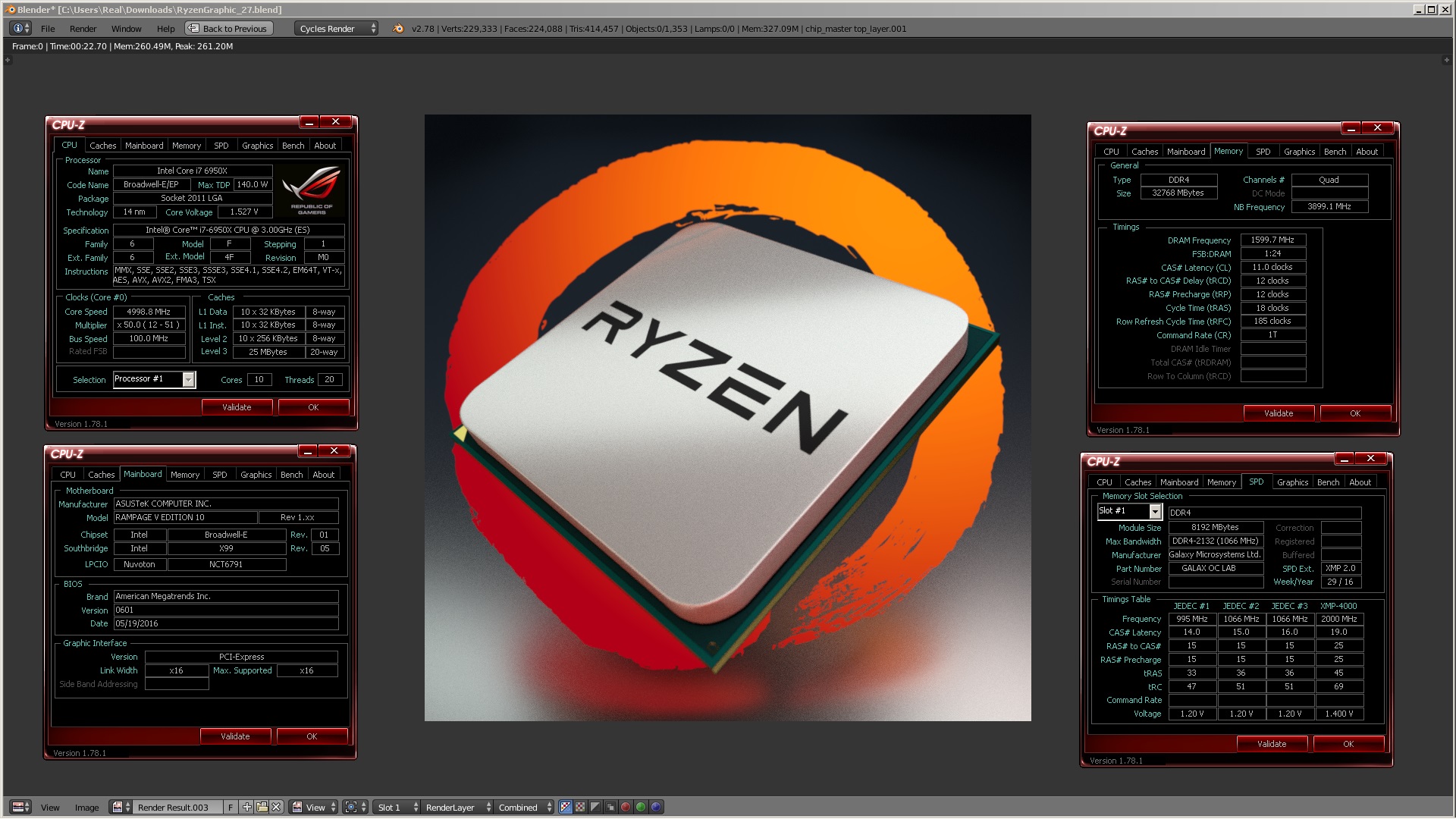Show the green channel only

tap(641, 807)
